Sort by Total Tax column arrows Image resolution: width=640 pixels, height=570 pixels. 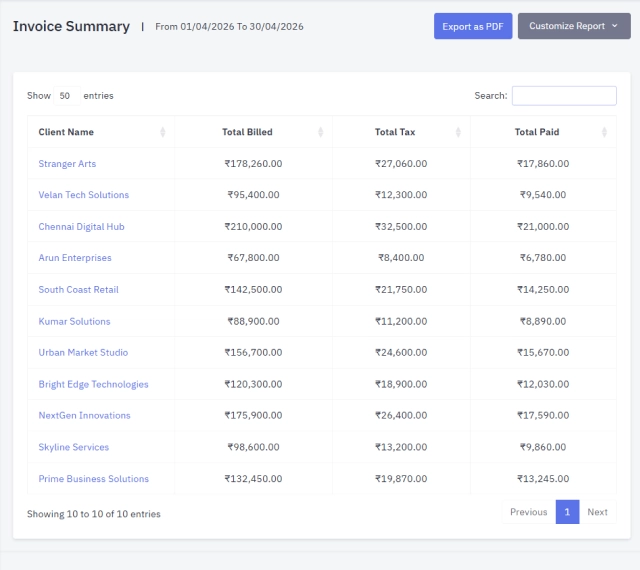coord(458,132)
